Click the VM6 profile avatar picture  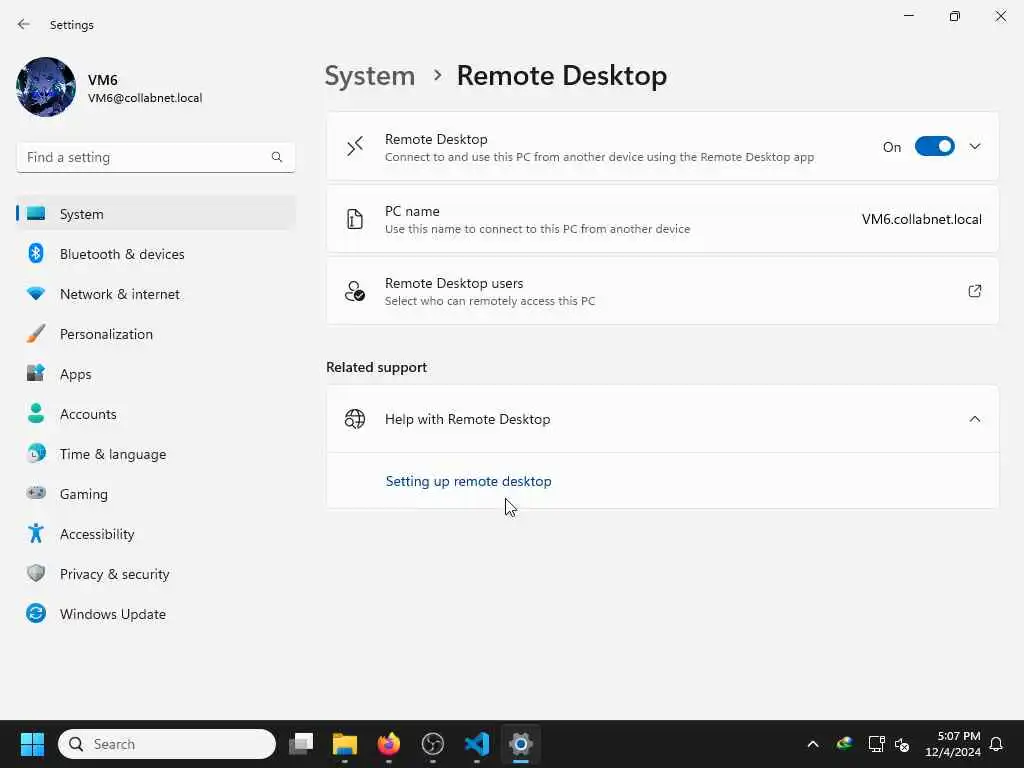point(46,87)
